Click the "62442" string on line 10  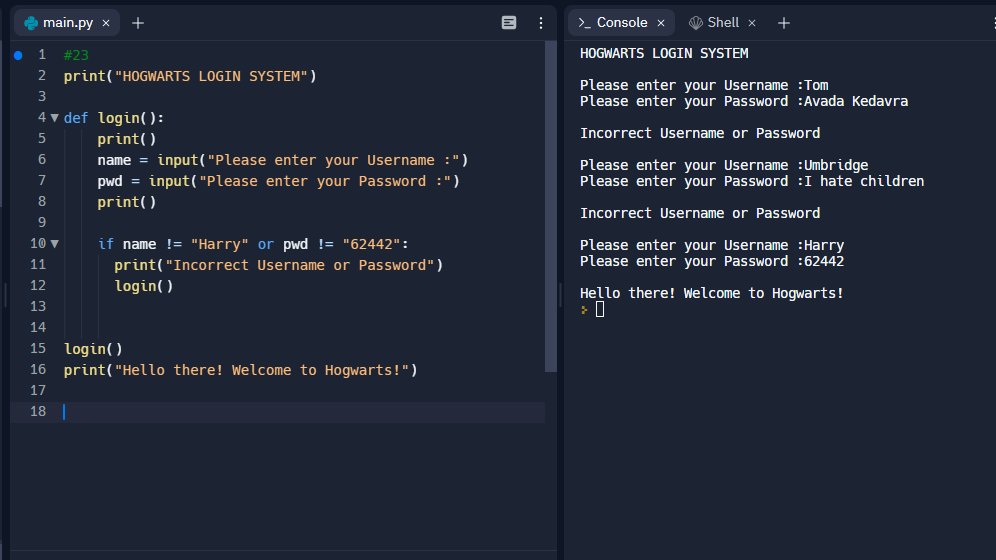pos(372,244)
